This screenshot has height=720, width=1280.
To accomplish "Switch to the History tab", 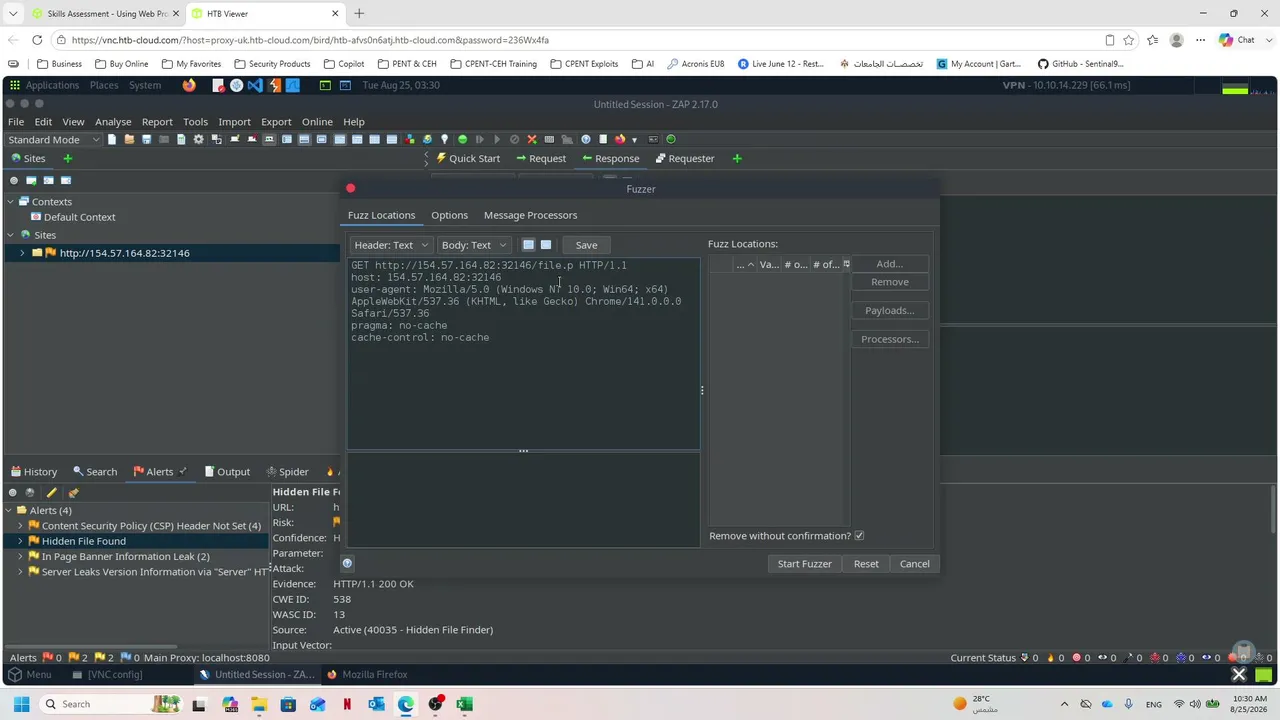I will [x=34, y=472].
